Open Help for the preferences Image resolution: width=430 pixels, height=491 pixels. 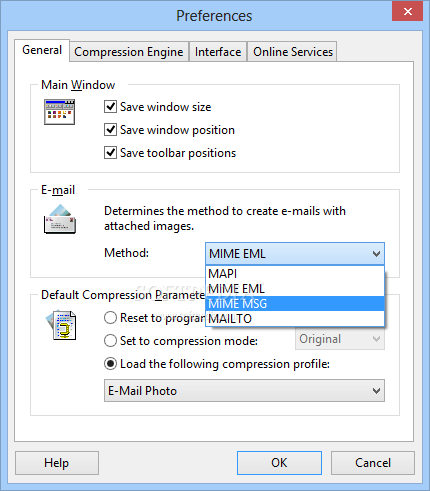57,463
